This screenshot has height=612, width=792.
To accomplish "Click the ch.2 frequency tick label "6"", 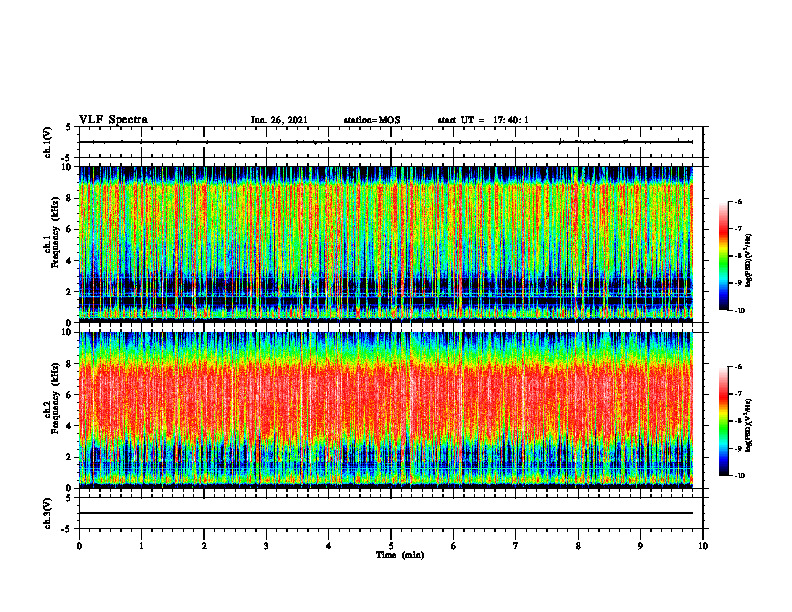I will [70, 395].
